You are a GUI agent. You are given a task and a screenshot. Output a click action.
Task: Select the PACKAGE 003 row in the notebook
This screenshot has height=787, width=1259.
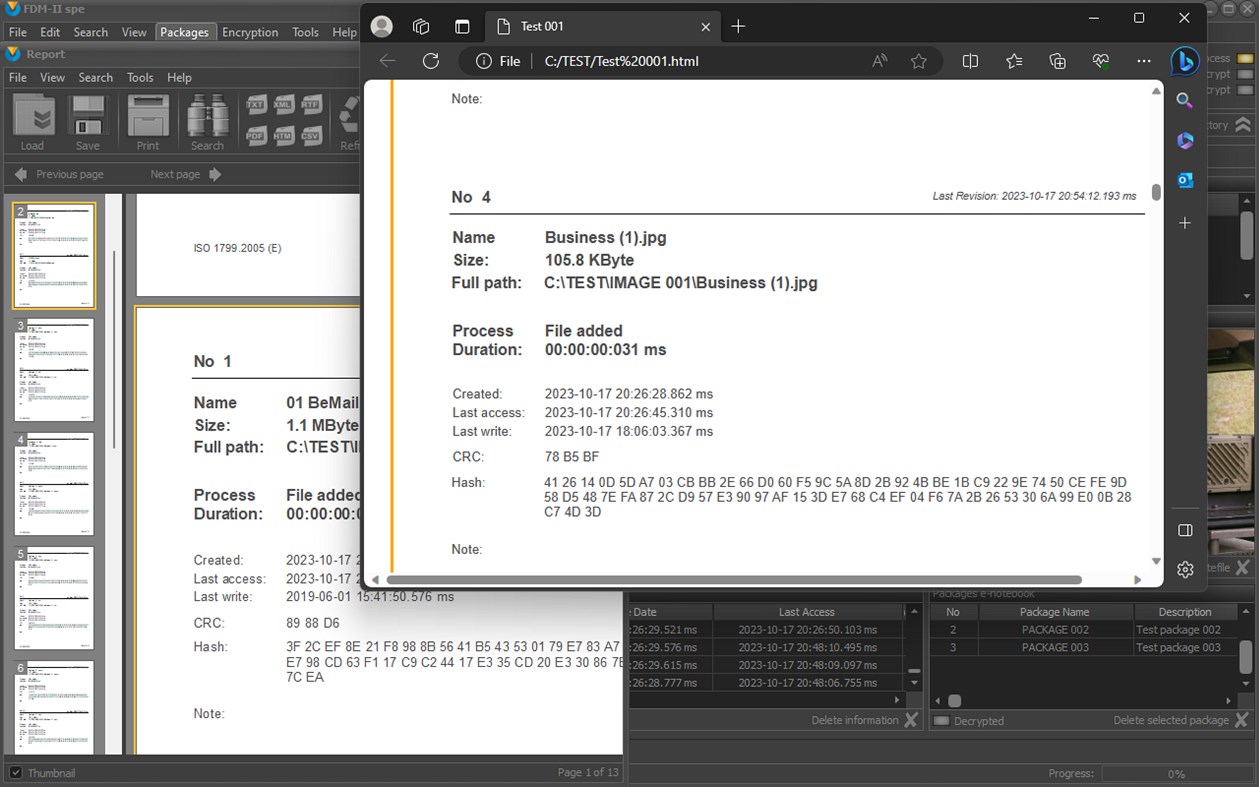[1056, 647]
